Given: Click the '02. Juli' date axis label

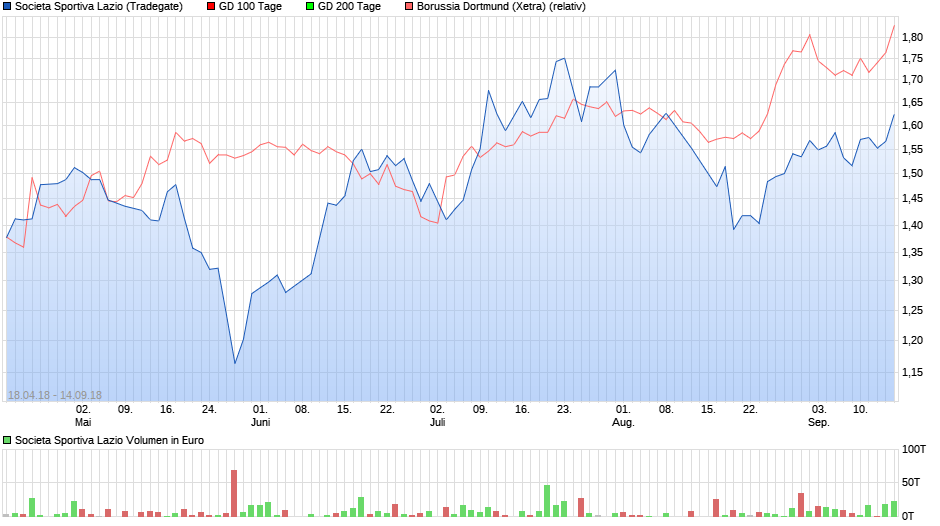Looking at the screenshot, I should tap(437, 416).
